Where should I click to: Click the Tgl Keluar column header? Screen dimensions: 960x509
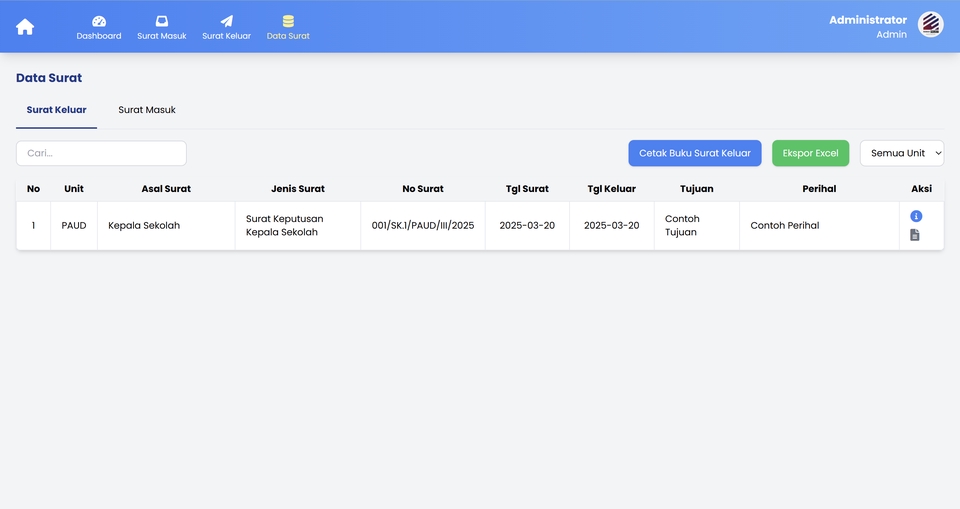click(x=612, y=189)
